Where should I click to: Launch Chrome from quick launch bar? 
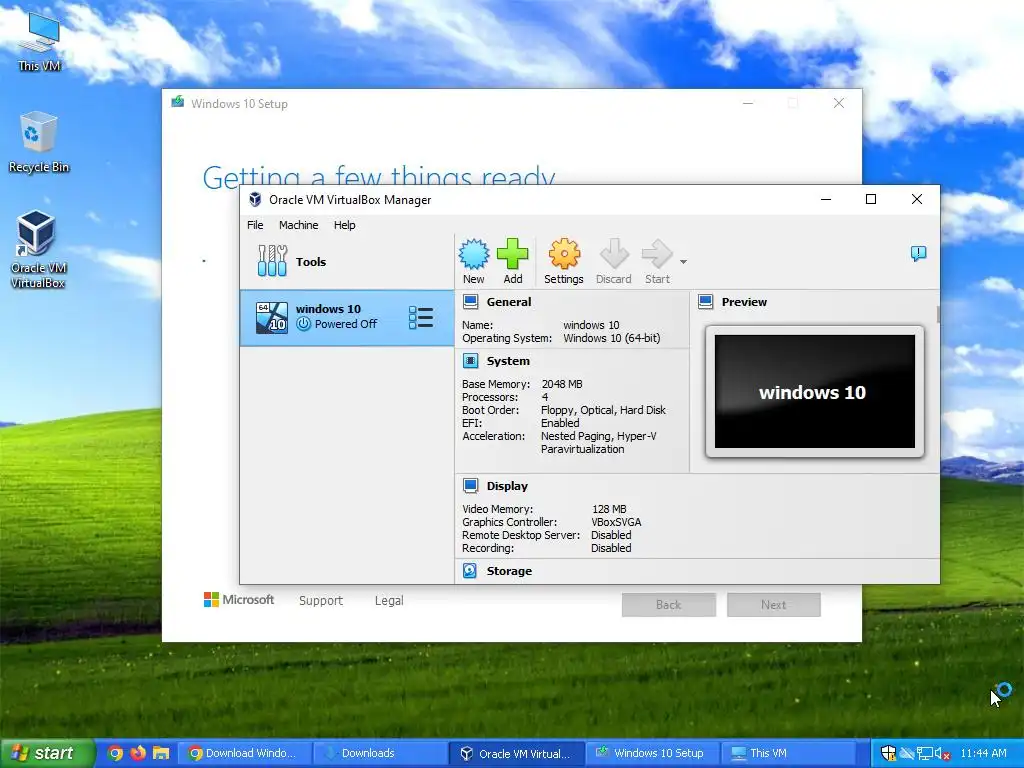pyautogui.click(x=115, y=753)
